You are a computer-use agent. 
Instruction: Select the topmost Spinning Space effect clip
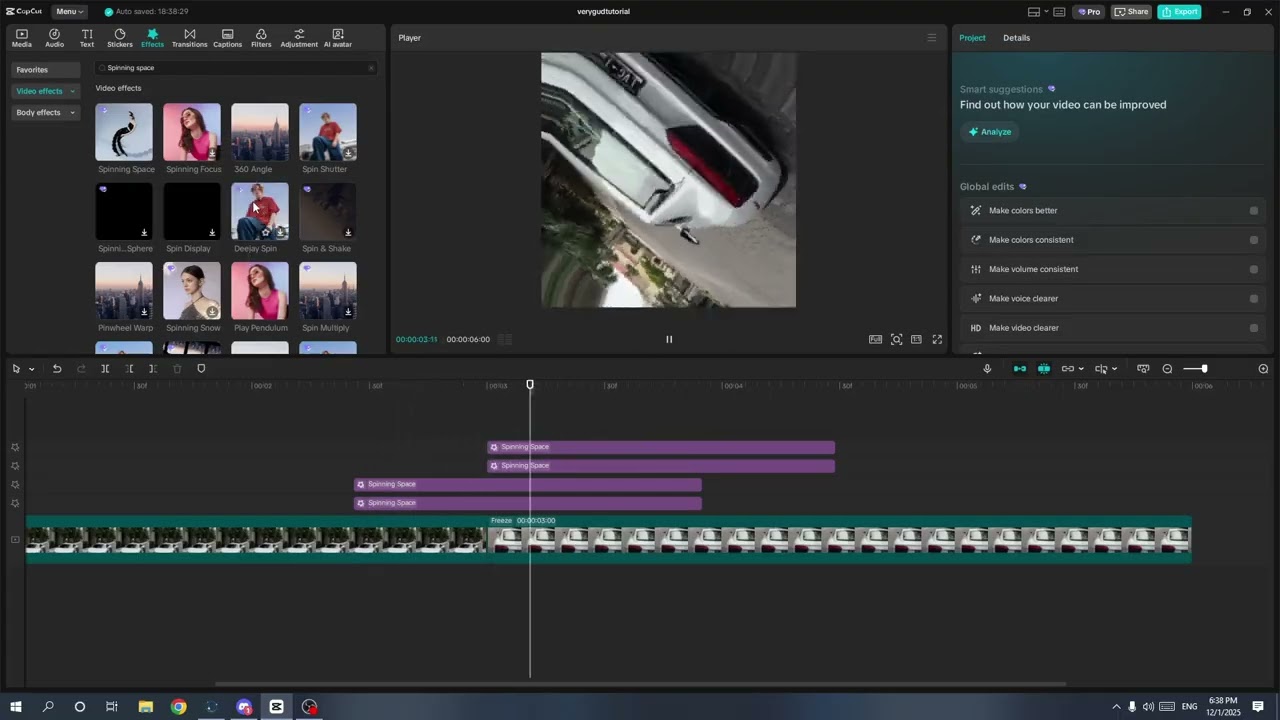point(661,447)
